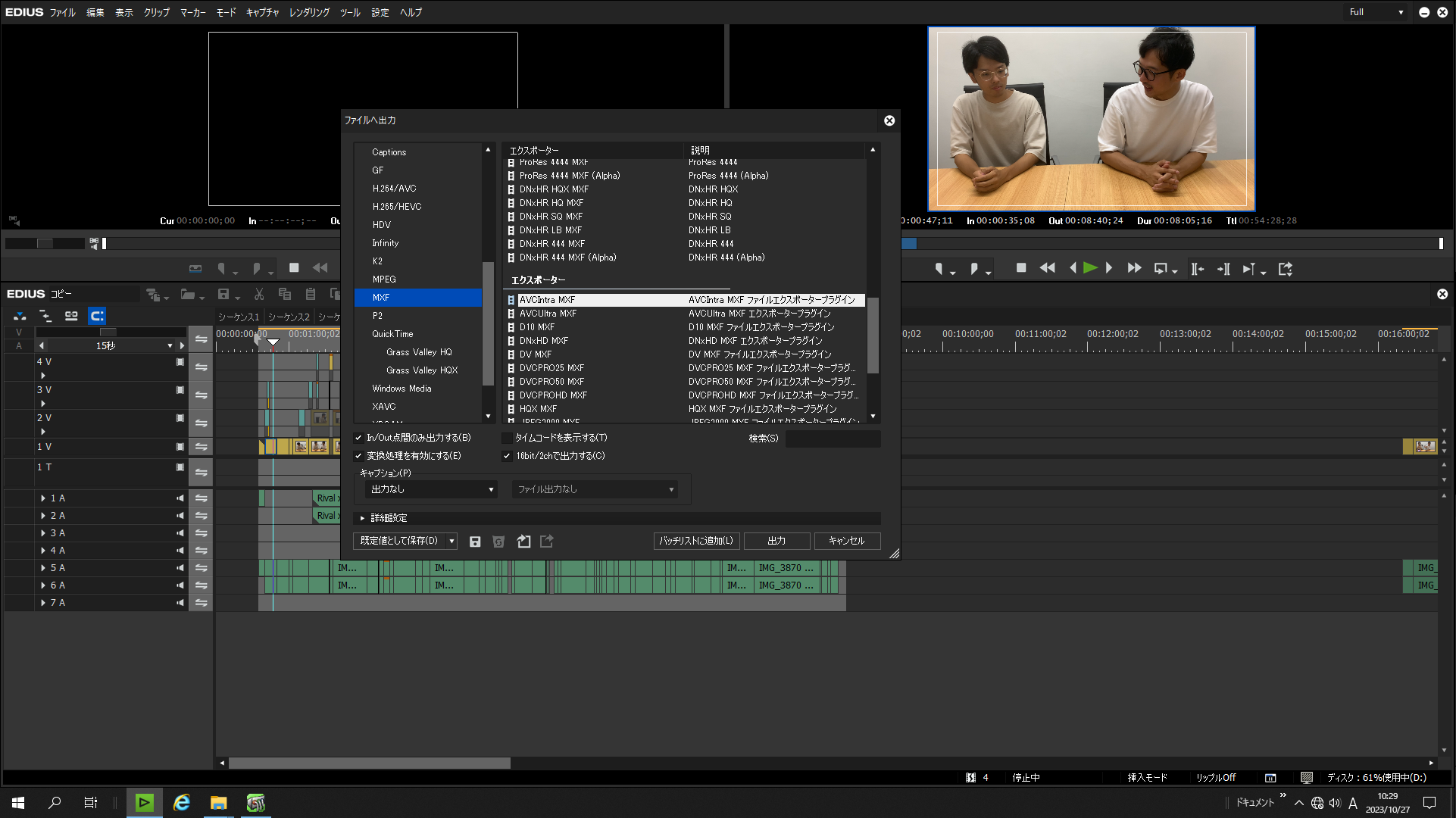Switch to the シーケンス2 tab

(289, 317)
